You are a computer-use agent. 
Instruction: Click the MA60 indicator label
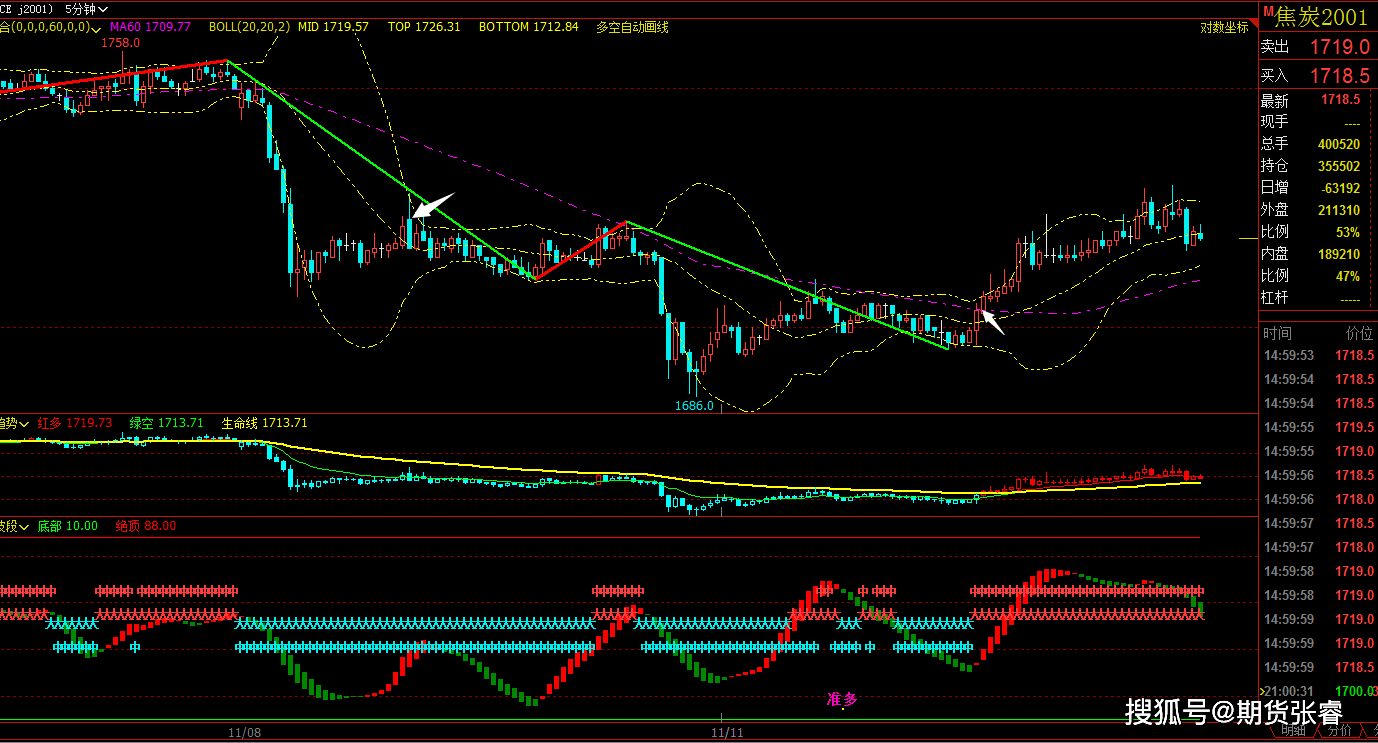pyautogui.click(x=150, y=27)
